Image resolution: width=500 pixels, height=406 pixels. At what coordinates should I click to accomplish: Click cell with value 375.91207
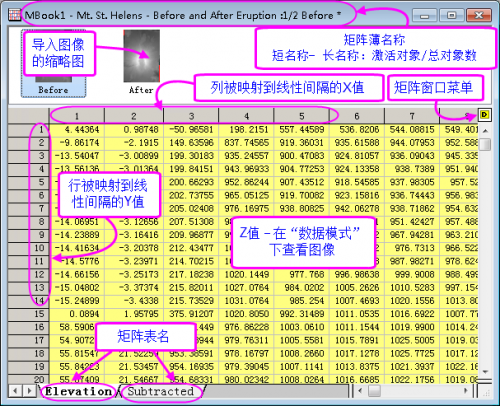click(x=191, y=314)
